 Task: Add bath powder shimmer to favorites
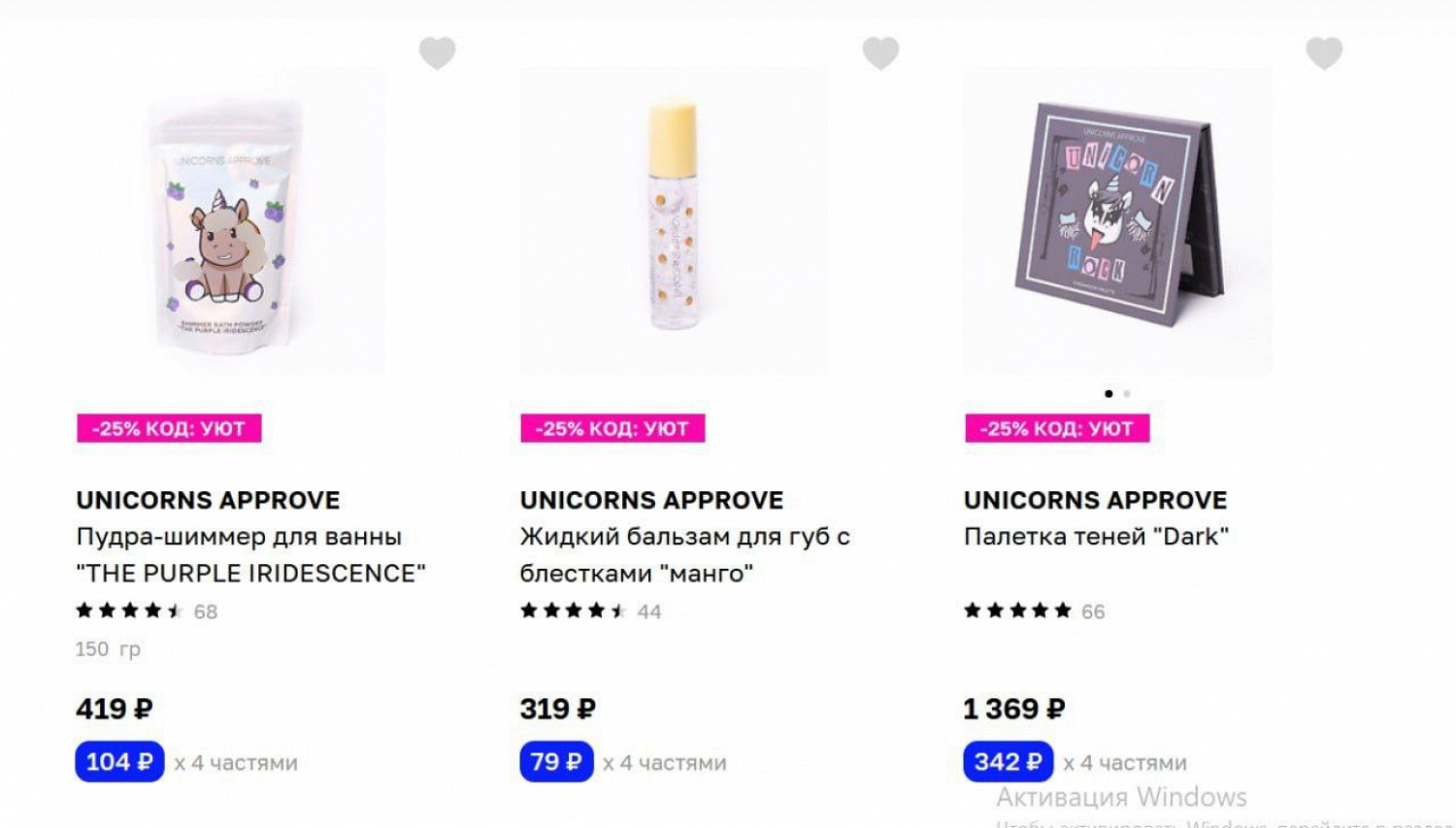click(x=437, y=52)
